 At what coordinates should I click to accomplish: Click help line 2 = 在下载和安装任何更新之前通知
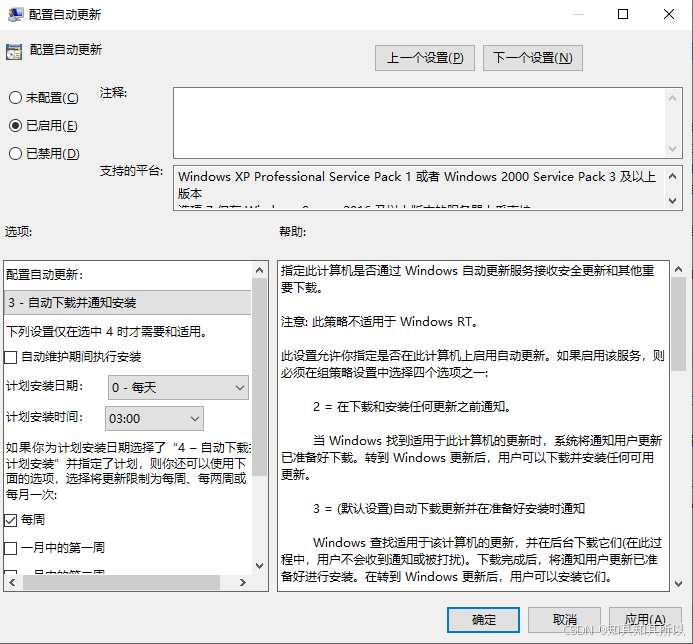click(412, 407)
